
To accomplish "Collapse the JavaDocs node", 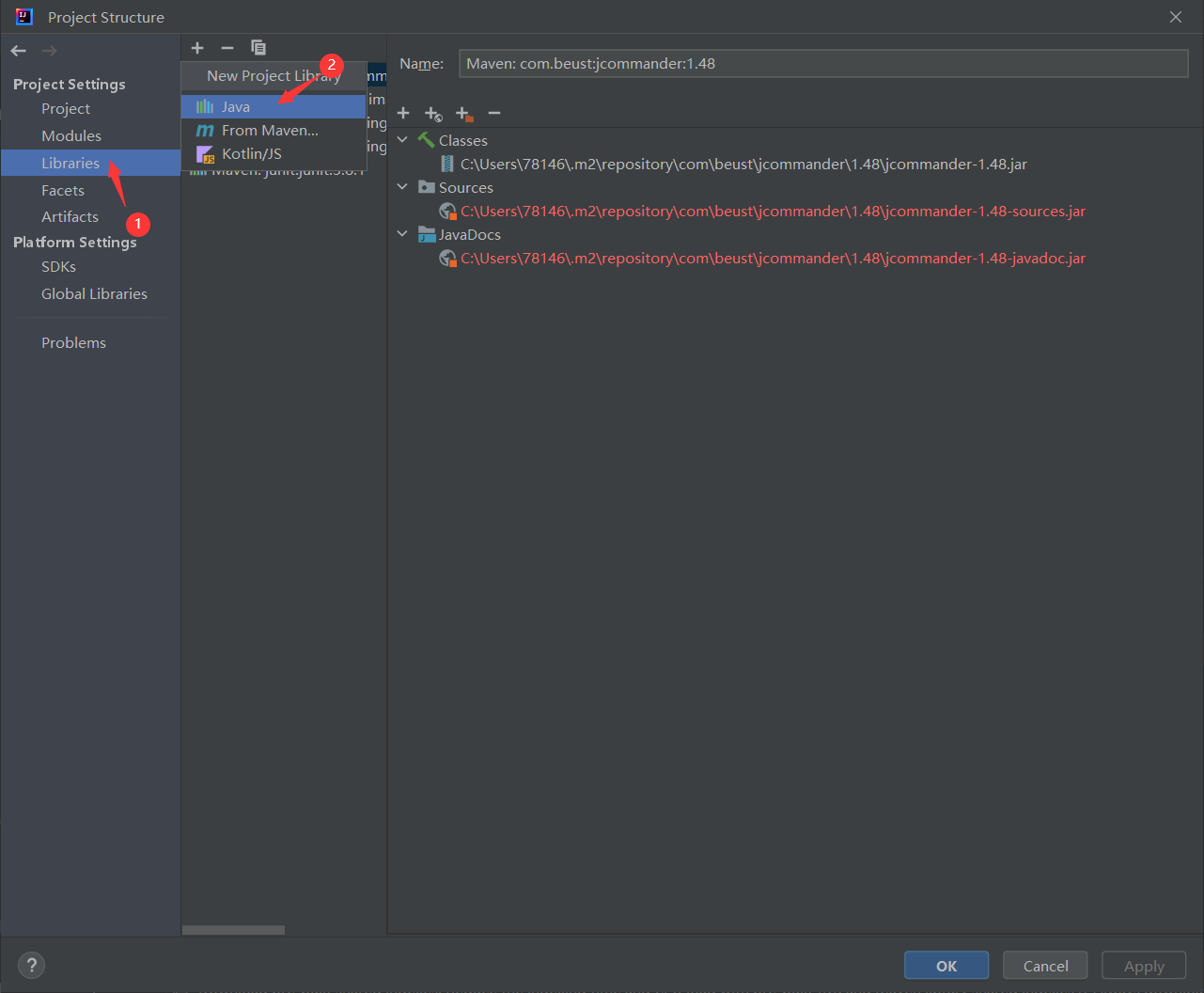I will (x=402, y=234).
